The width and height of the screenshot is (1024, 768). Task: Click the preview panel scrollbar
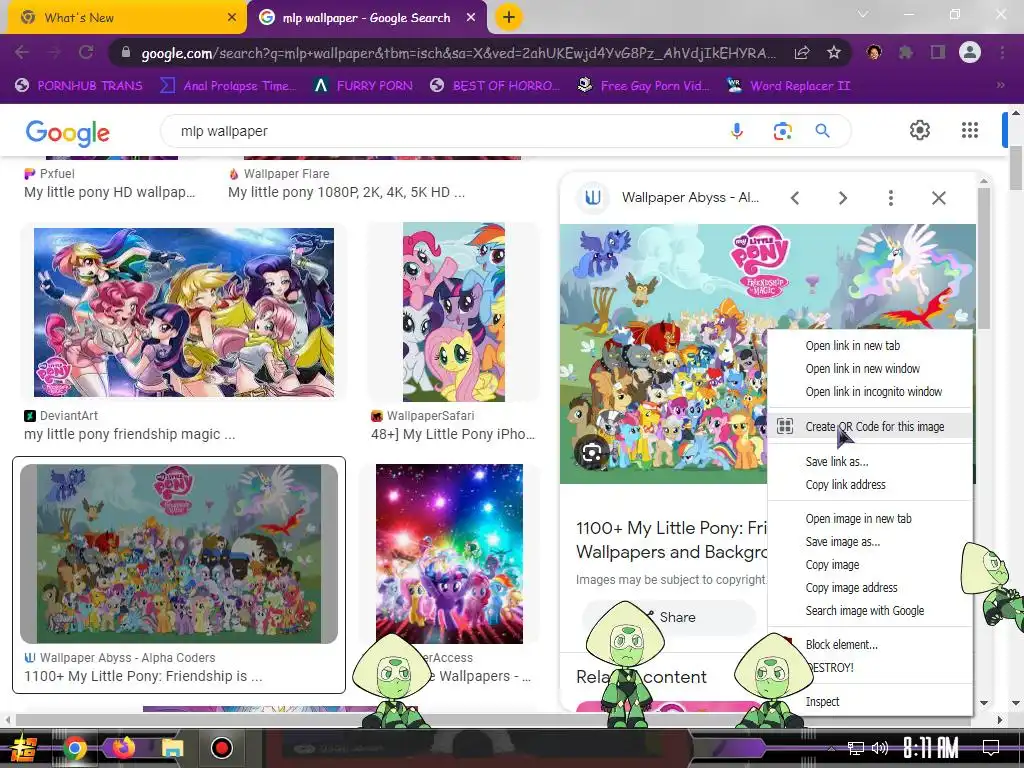tap(984, 259)
